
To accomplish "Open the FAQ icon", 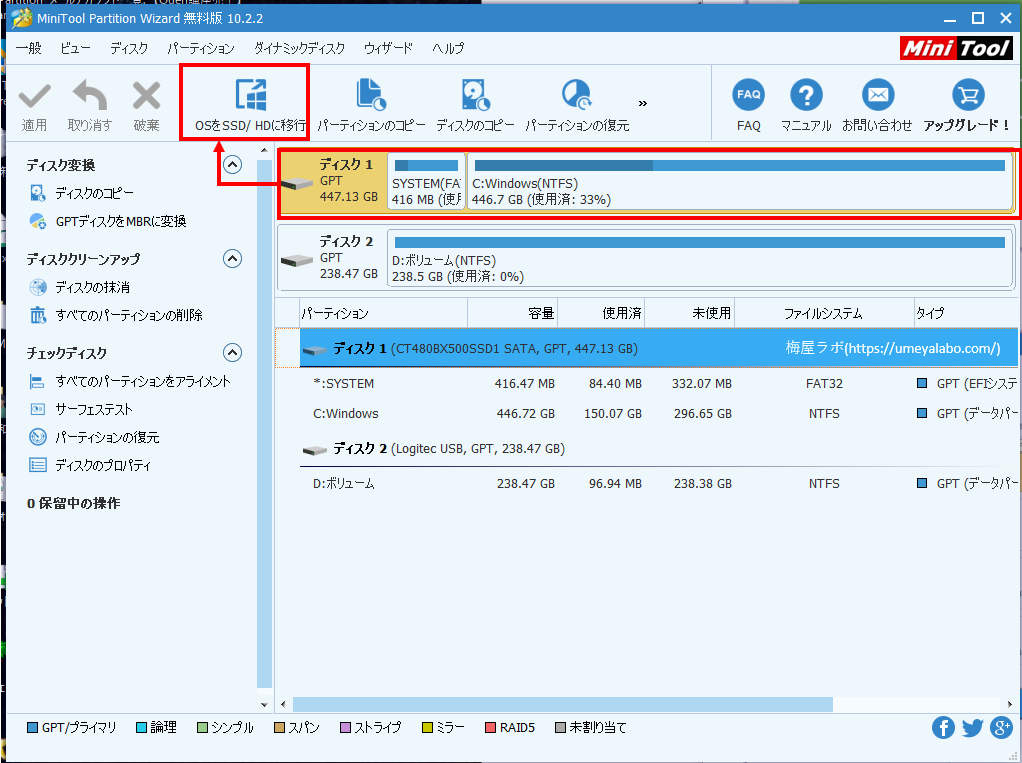I will [x=748, y=95].
